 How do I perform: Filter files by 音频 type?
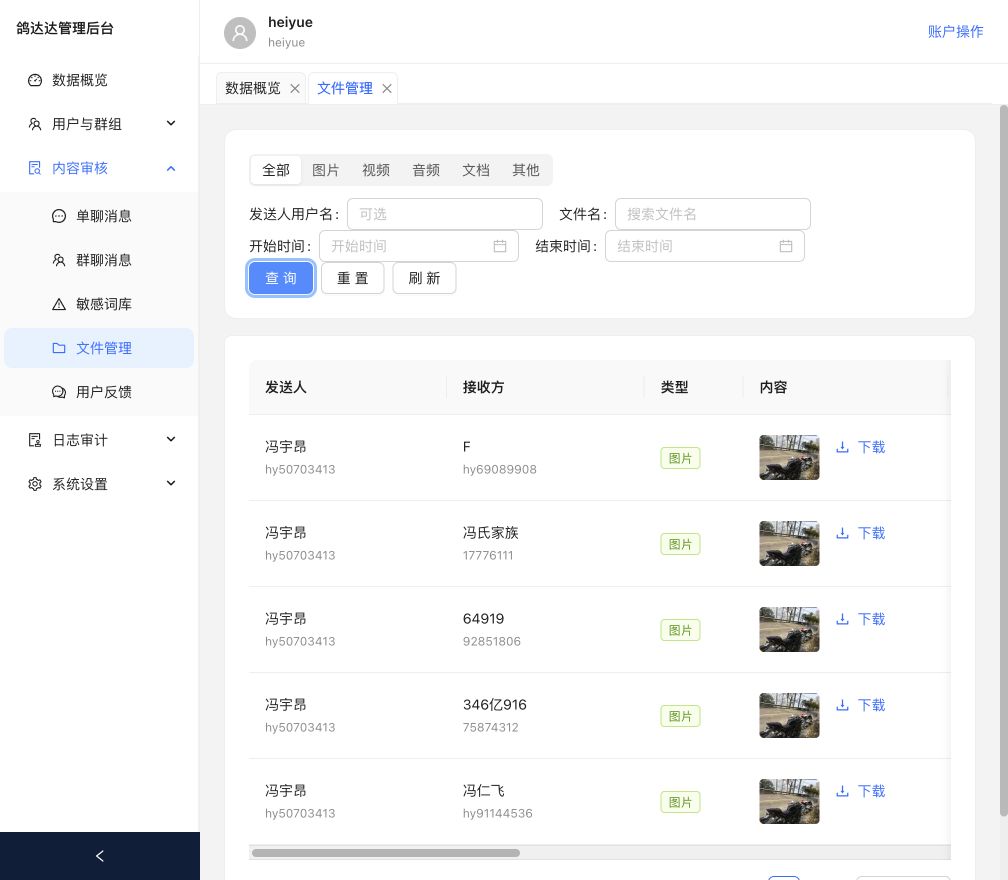pos(426,170)
